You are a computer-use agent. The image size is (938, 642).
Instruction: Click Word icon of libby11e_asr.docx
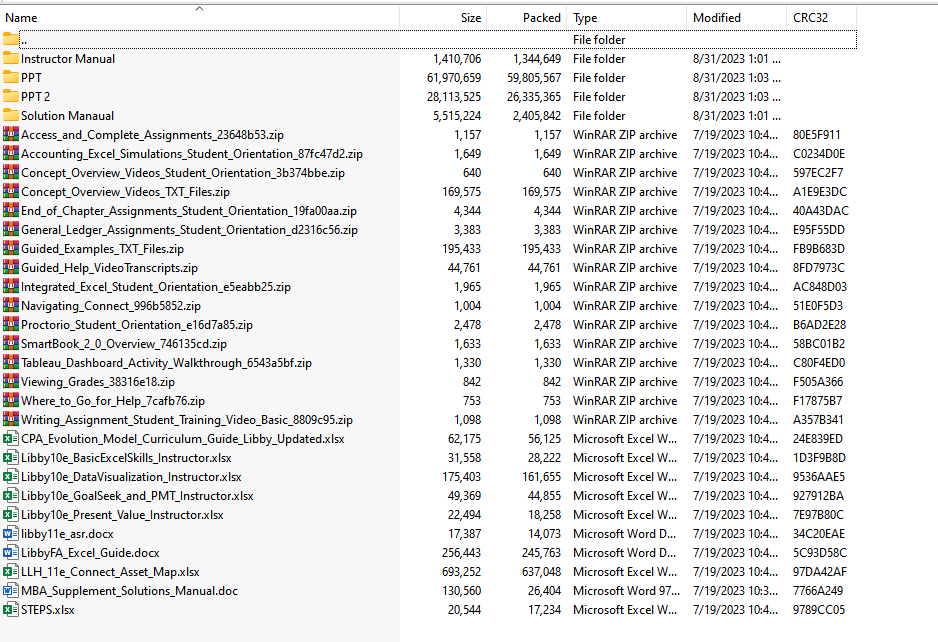click(10, 534)
